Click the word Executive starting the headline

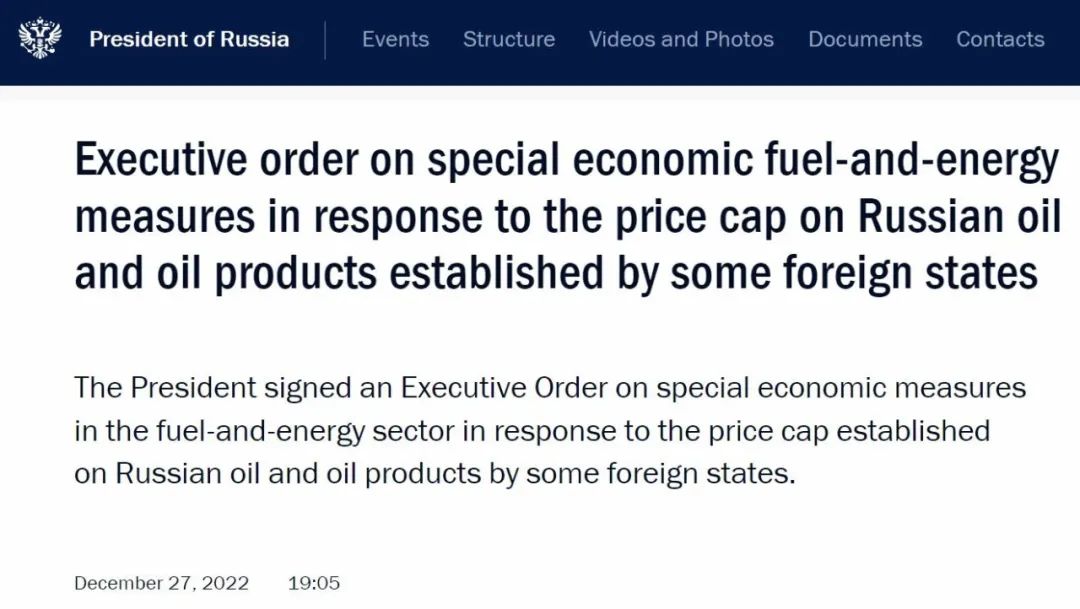point(160,160)
